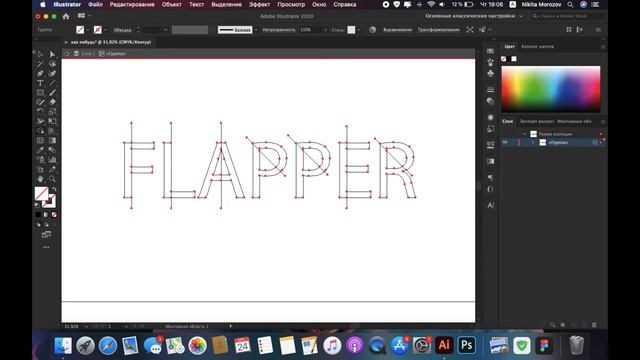This screenshot has height=360, width=640.
Task: Open opacity value arrow
Action: [x=325, y=30]
